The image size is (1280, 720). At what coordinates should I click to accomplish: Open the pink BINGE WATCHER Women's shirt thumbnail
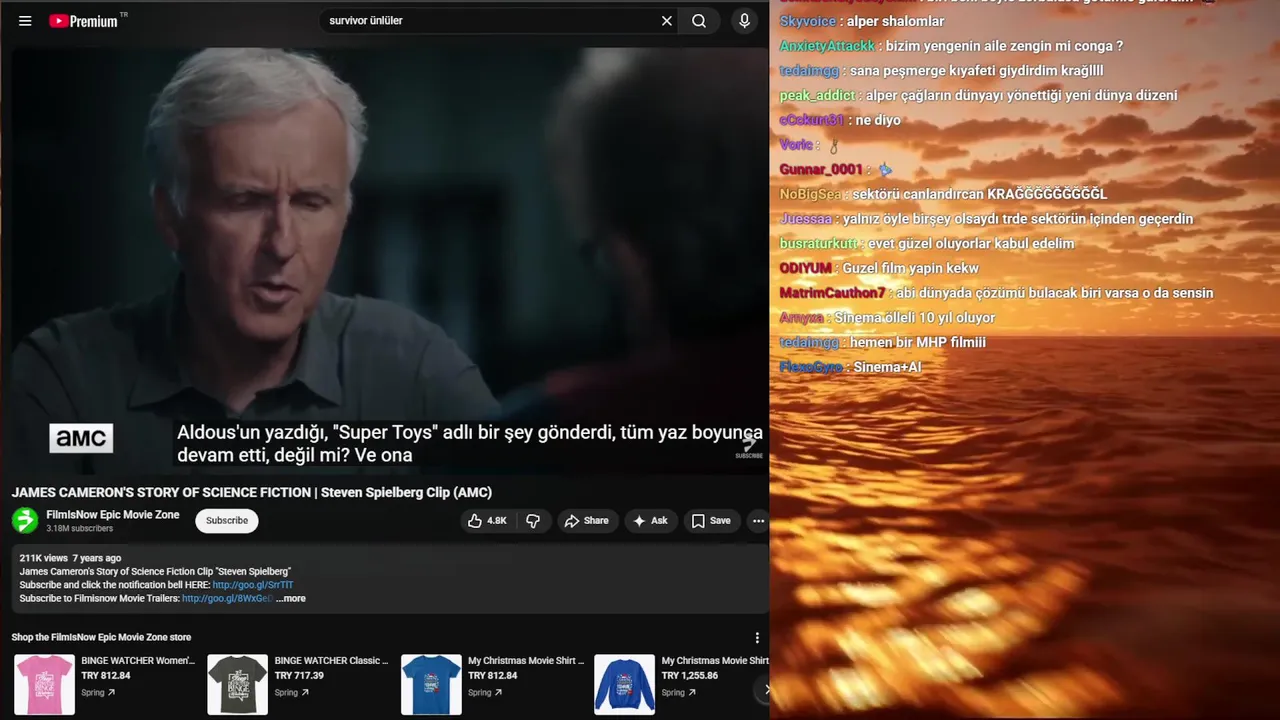click(44, 685)
